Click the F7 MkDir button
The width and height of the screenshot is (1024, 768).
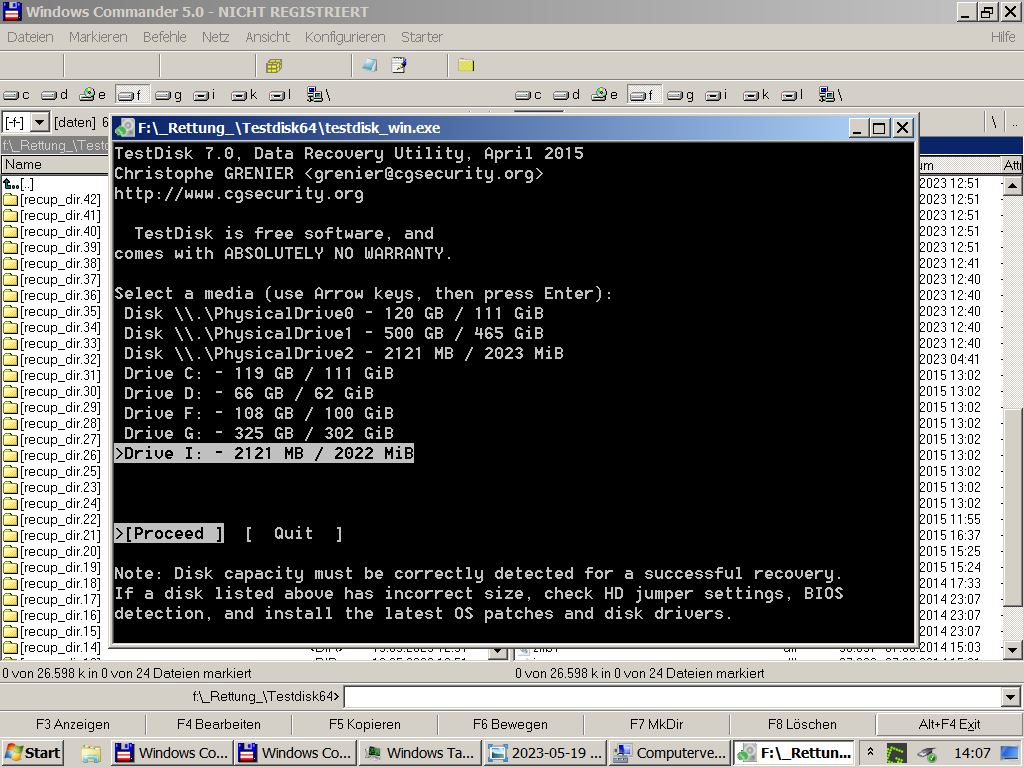click(656, 724)
